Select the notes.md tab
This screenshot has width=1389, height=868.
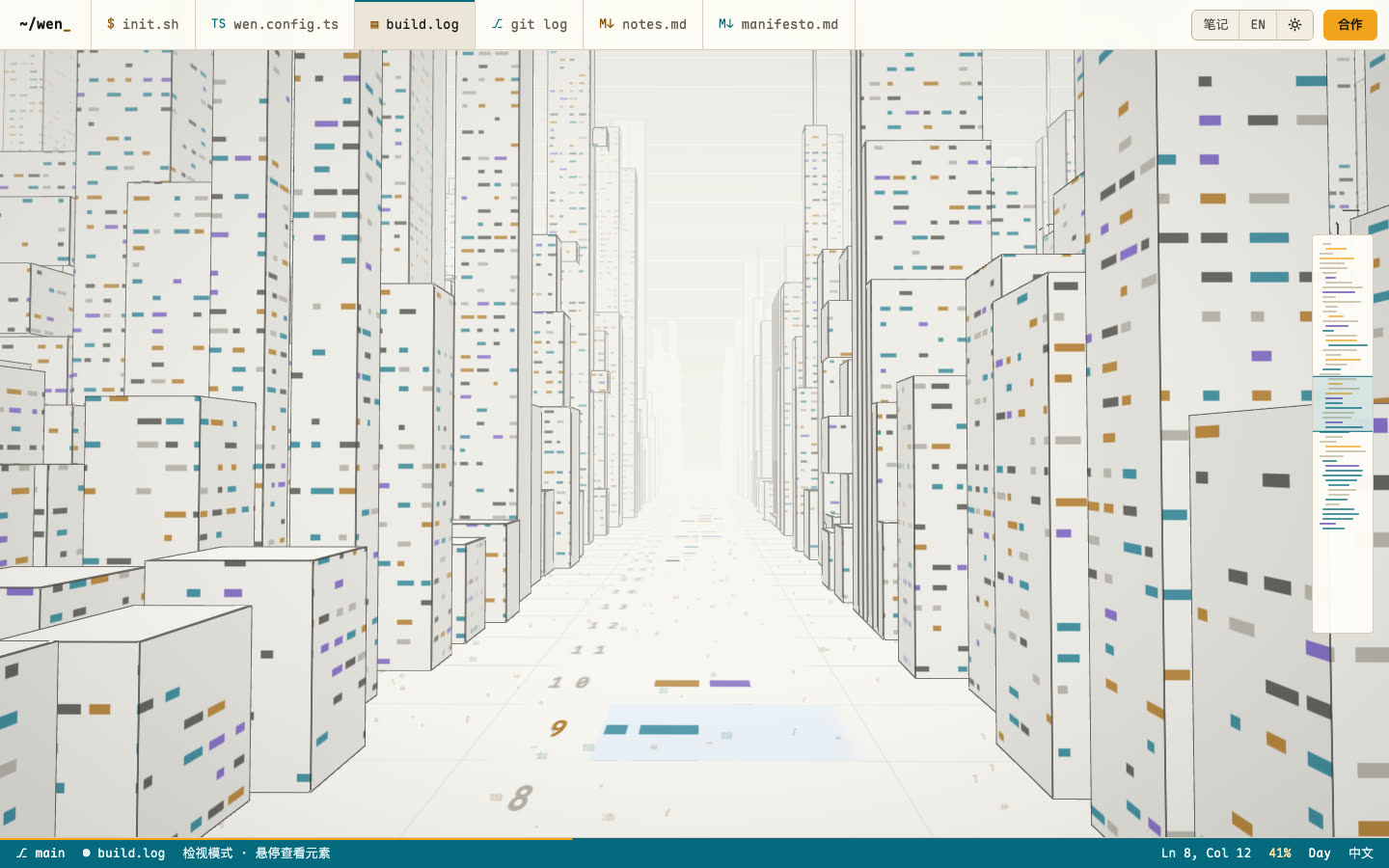pos(642,24)
